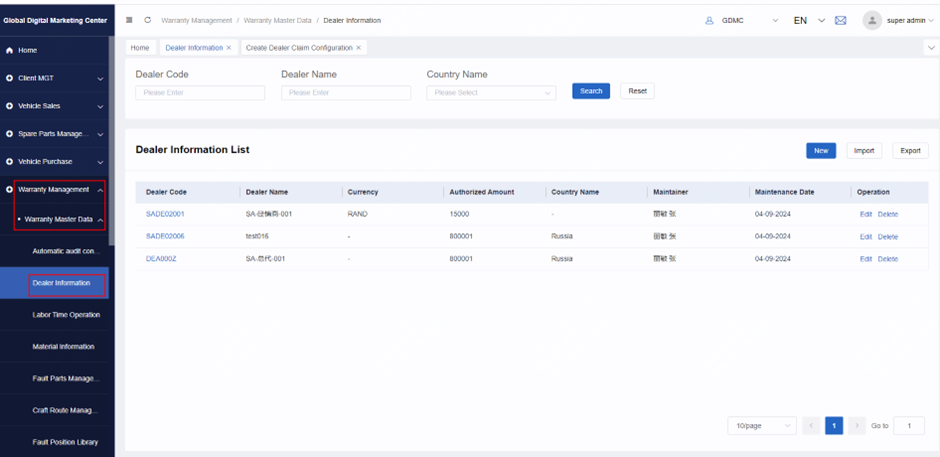Click the New dealer button

click(821, 151)
